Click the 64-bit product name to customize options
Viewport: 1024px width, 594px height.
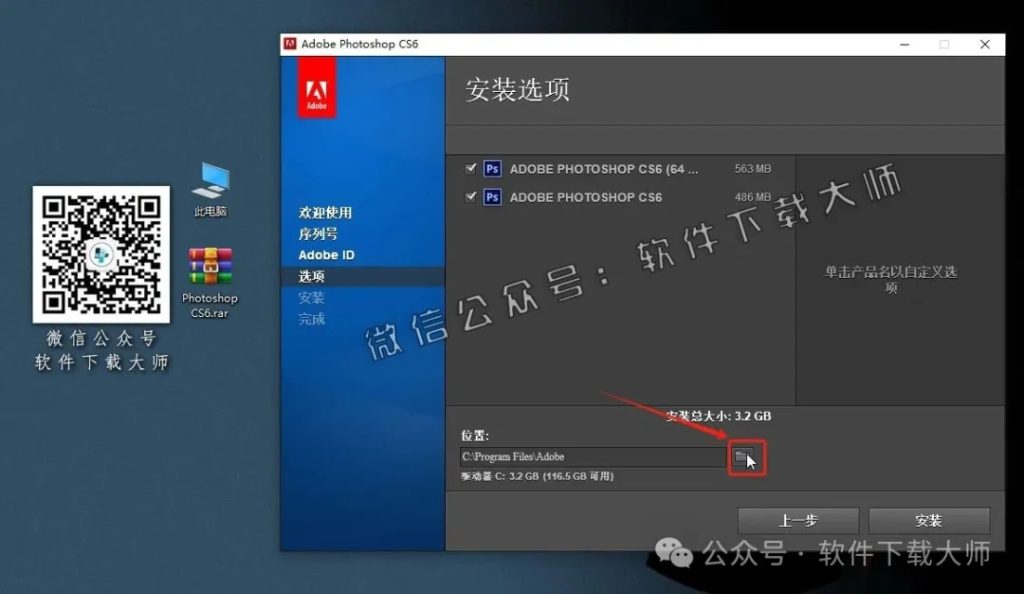[600, 169]
